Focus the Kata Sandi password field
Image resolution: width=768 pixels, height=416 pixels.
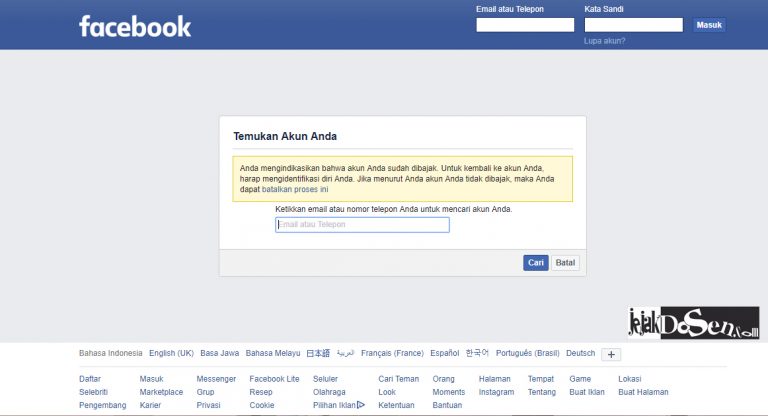633,24
